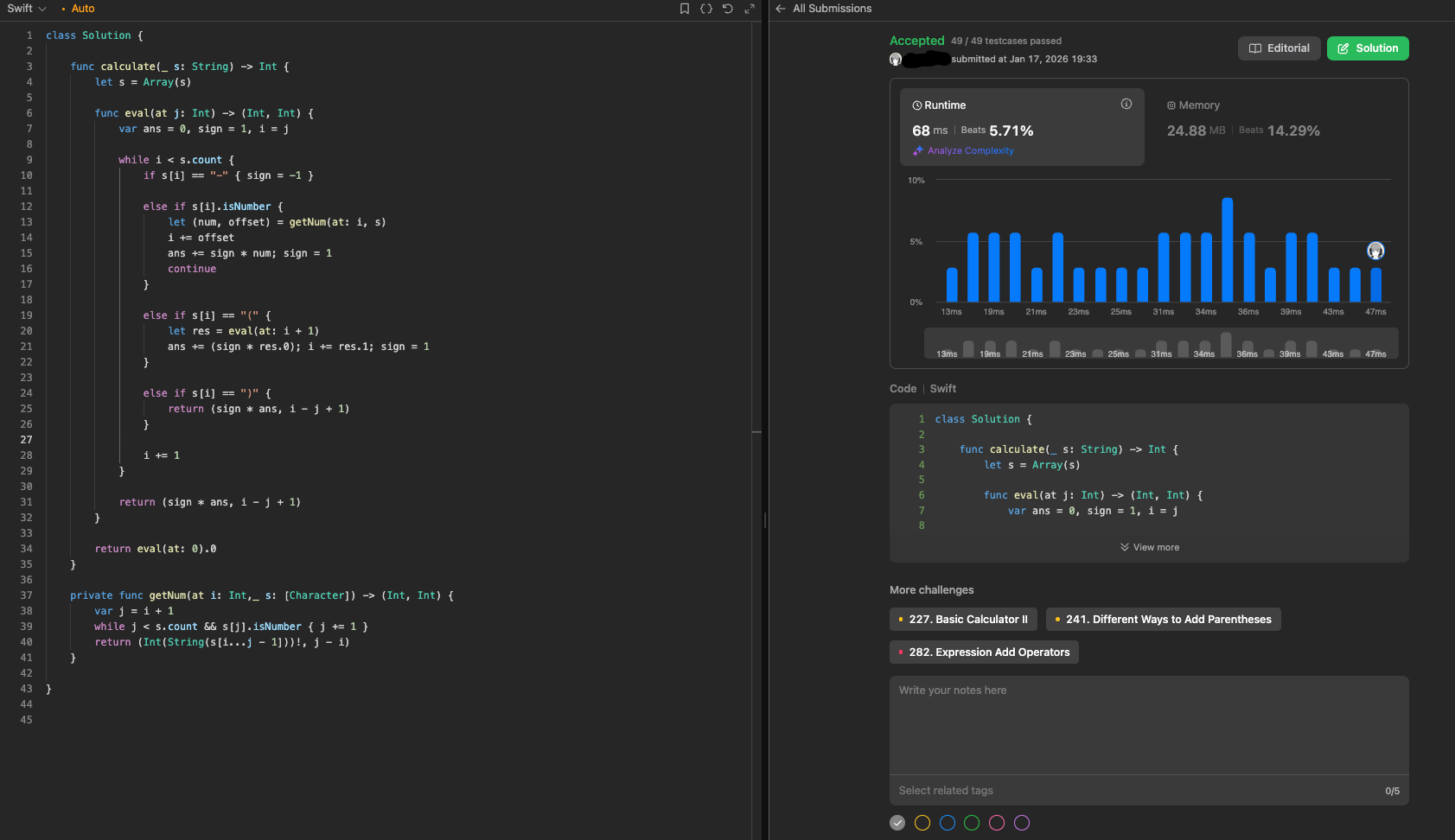This screenshot has width=1455, height=840.
Task: Click the bookmark icon in editor toolbar
Action: point(685,9)
